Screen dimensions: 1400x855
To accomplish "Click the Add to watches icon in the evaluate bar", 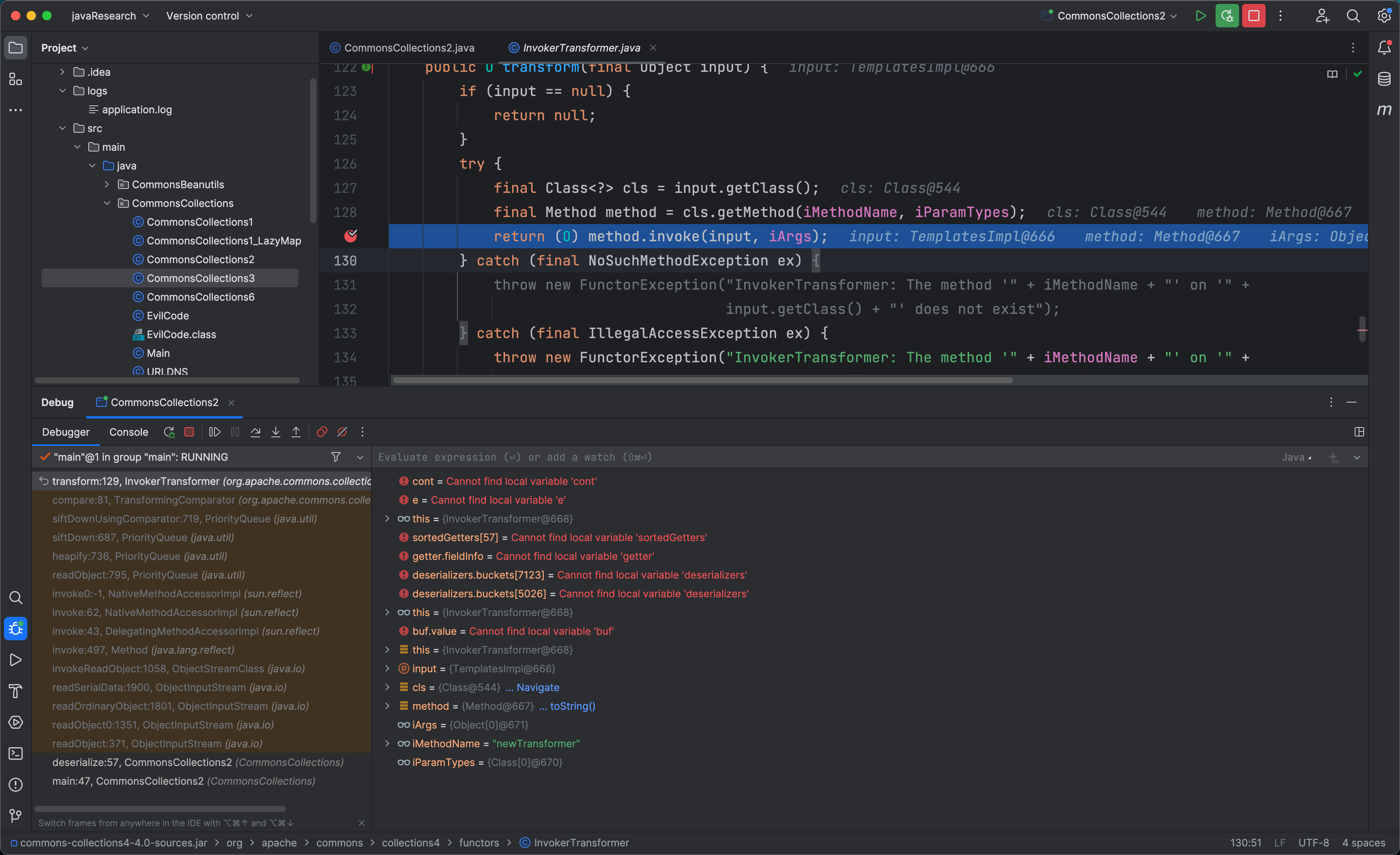I will point(1333,457).
